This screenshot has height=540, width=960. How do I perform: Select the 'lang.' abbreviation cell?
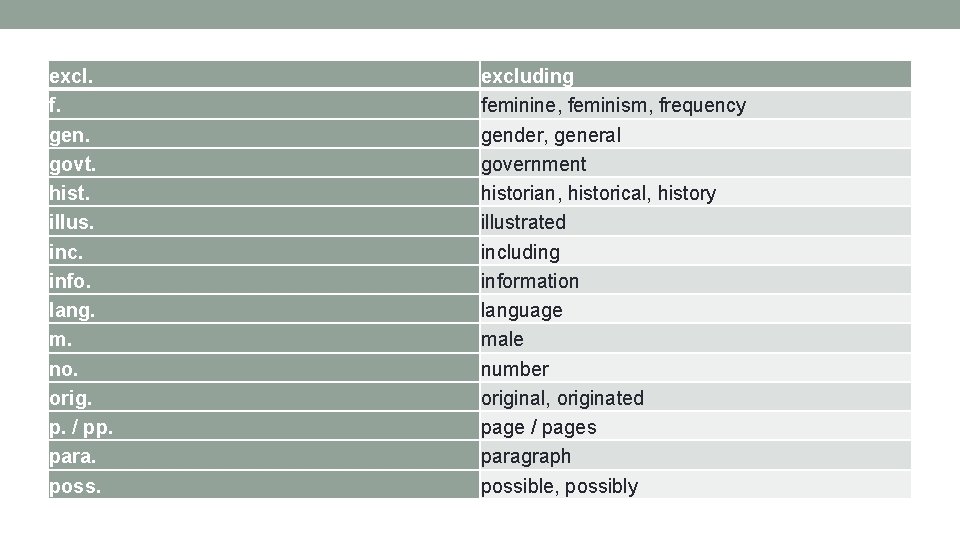(x=72, y=310)
